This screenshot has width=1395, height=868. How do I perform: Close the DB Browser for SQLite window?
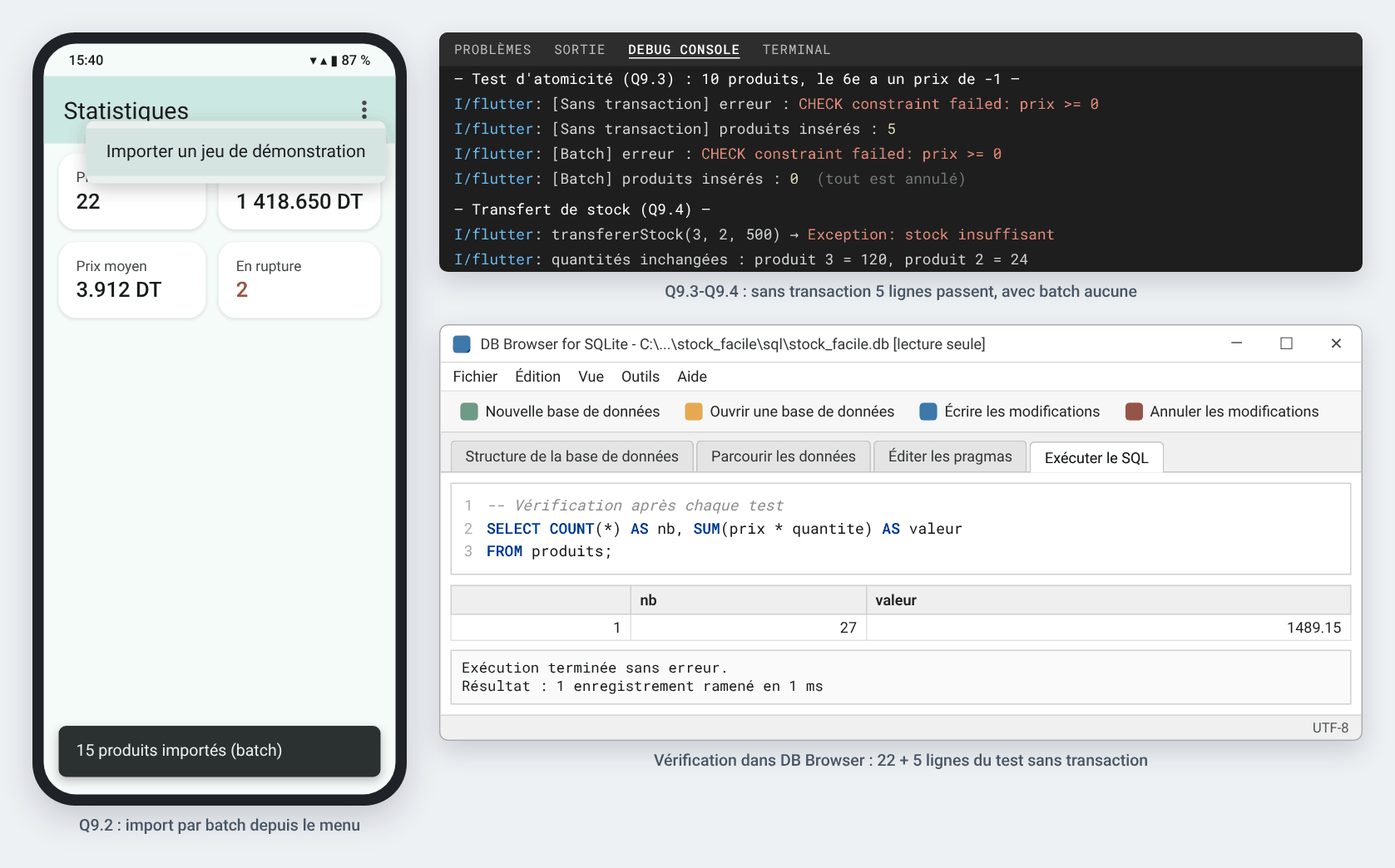tap(1336, 343)
